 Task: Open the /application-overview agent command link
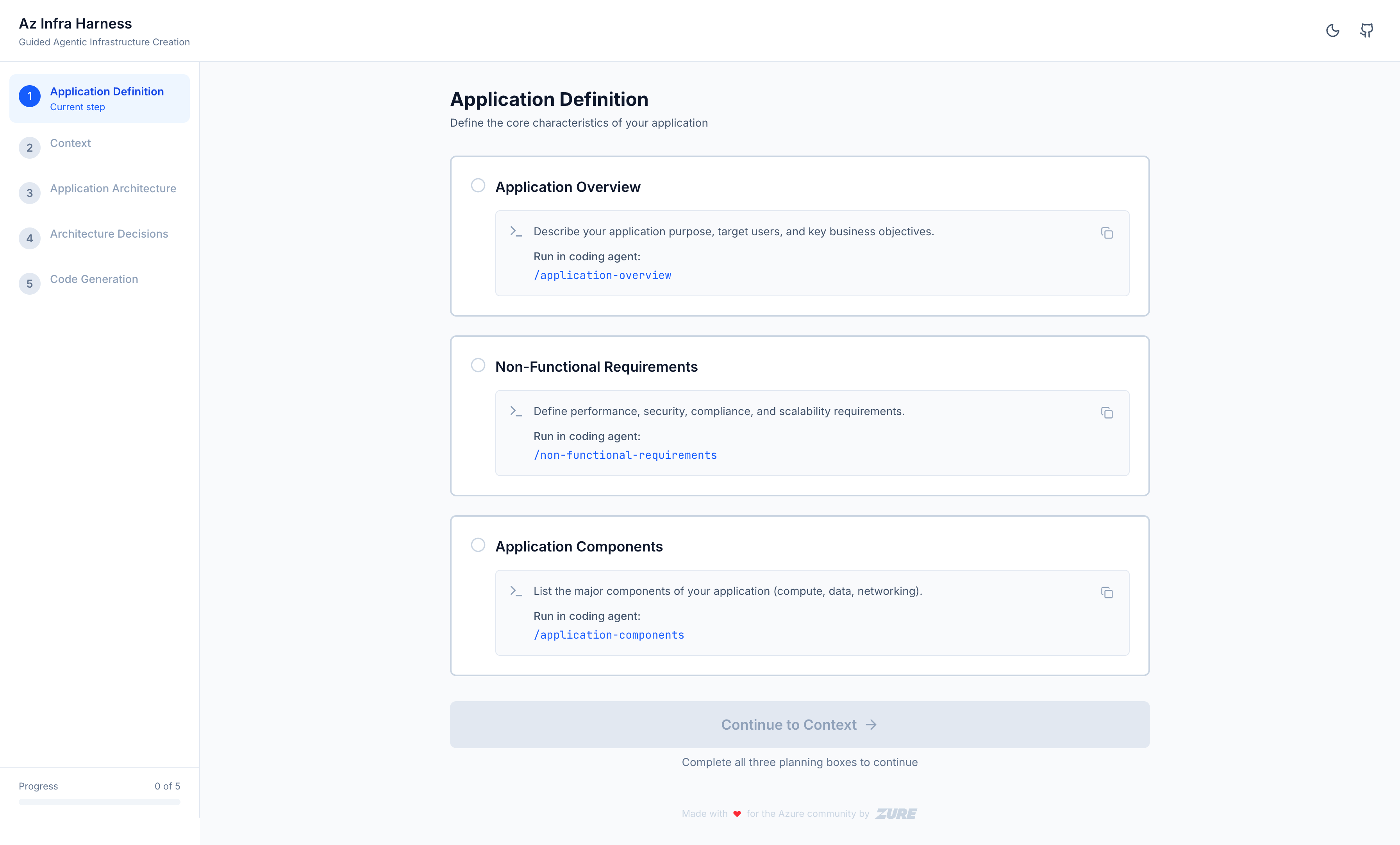pos(602,275)
